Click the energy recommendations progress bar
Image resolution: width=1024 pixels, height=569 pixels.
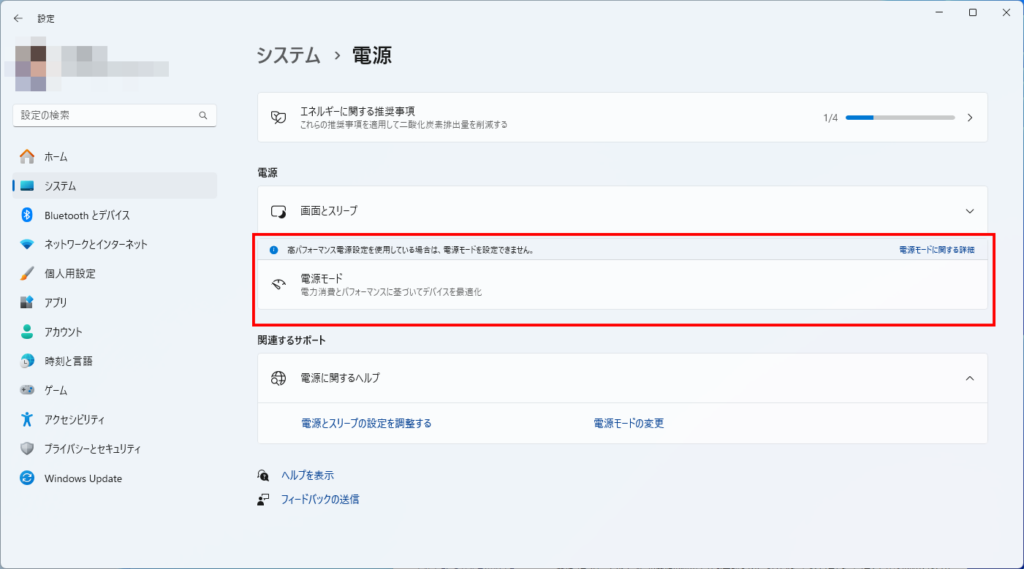(x=900, y=118)
